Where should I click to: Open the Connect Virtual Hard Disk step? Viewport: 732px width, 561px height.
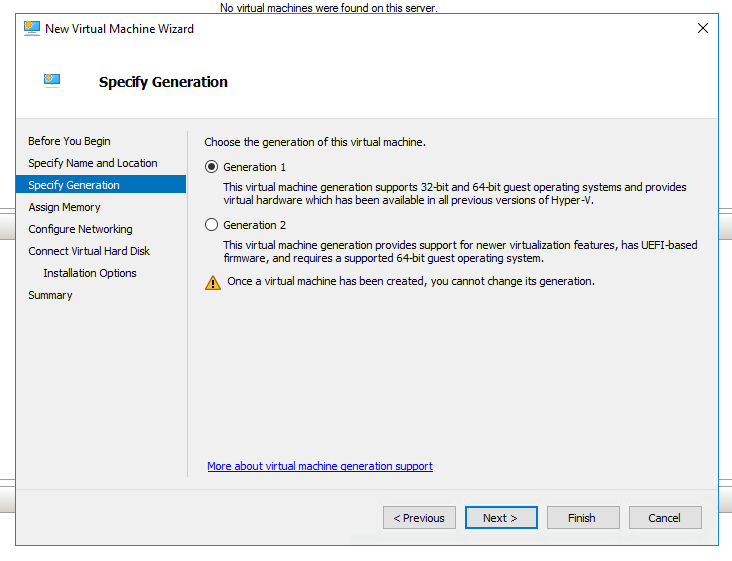pyautogui.click(x=89, y=251)
